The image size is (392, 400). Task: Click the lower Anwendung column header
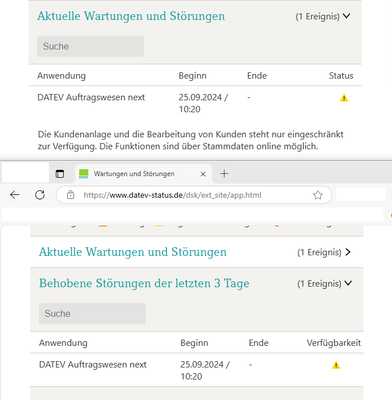pos(63,343)
